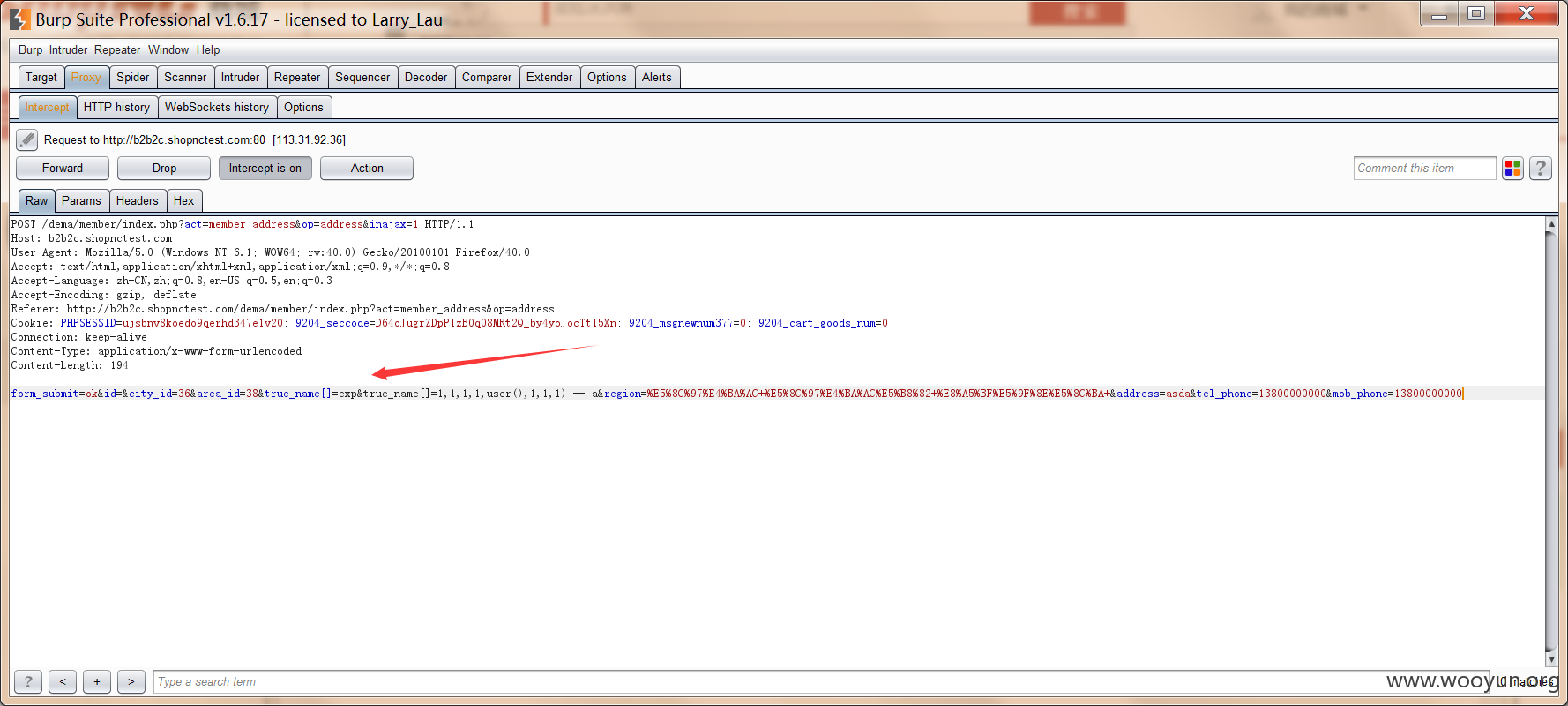Screen dimensions: 1568x706
Task: Switch to the Repeater tool tab
Action: (x=297, y=77)
